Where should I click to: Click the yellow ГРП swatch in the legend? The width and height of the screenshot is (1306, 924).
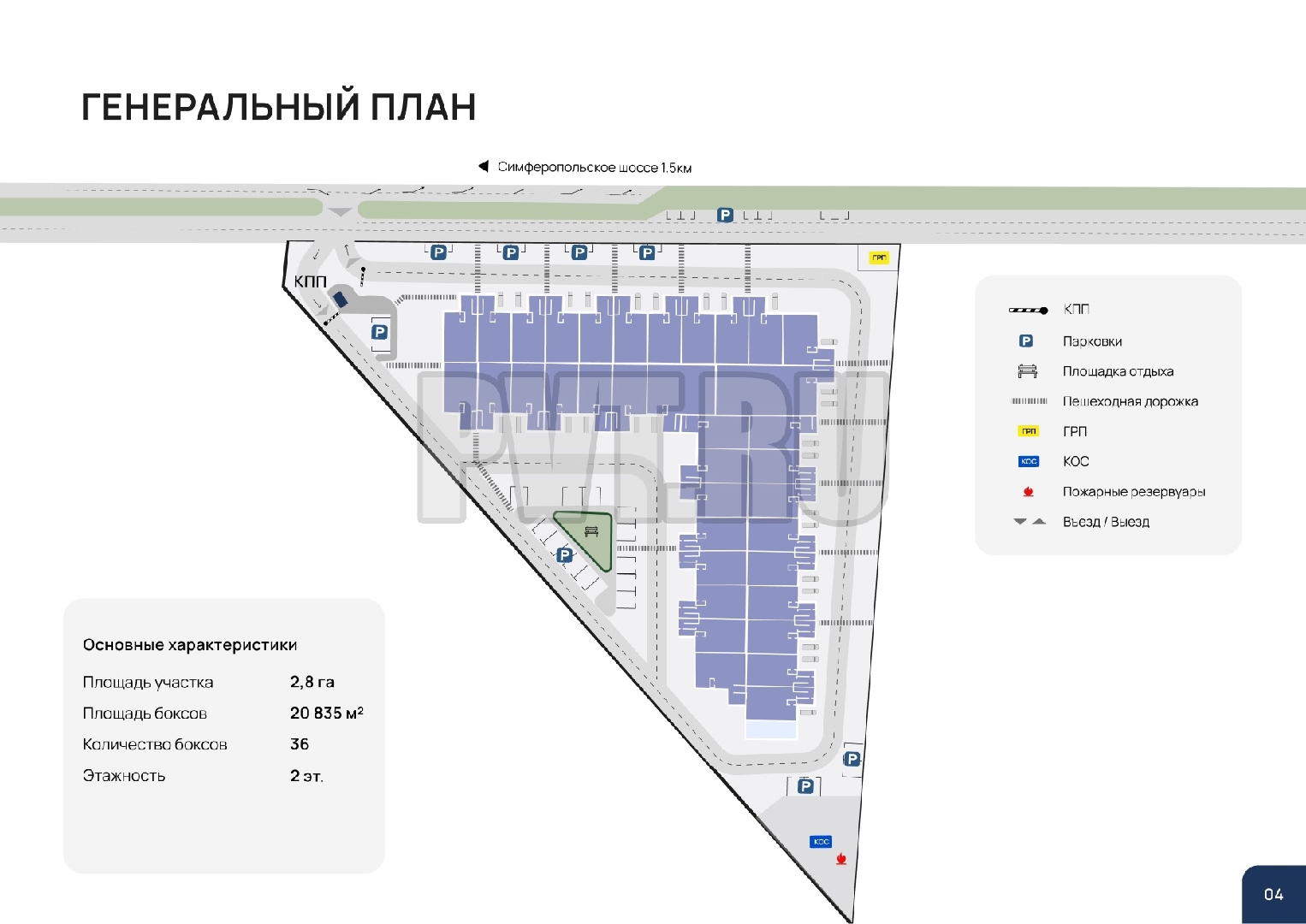[1028, 431]
